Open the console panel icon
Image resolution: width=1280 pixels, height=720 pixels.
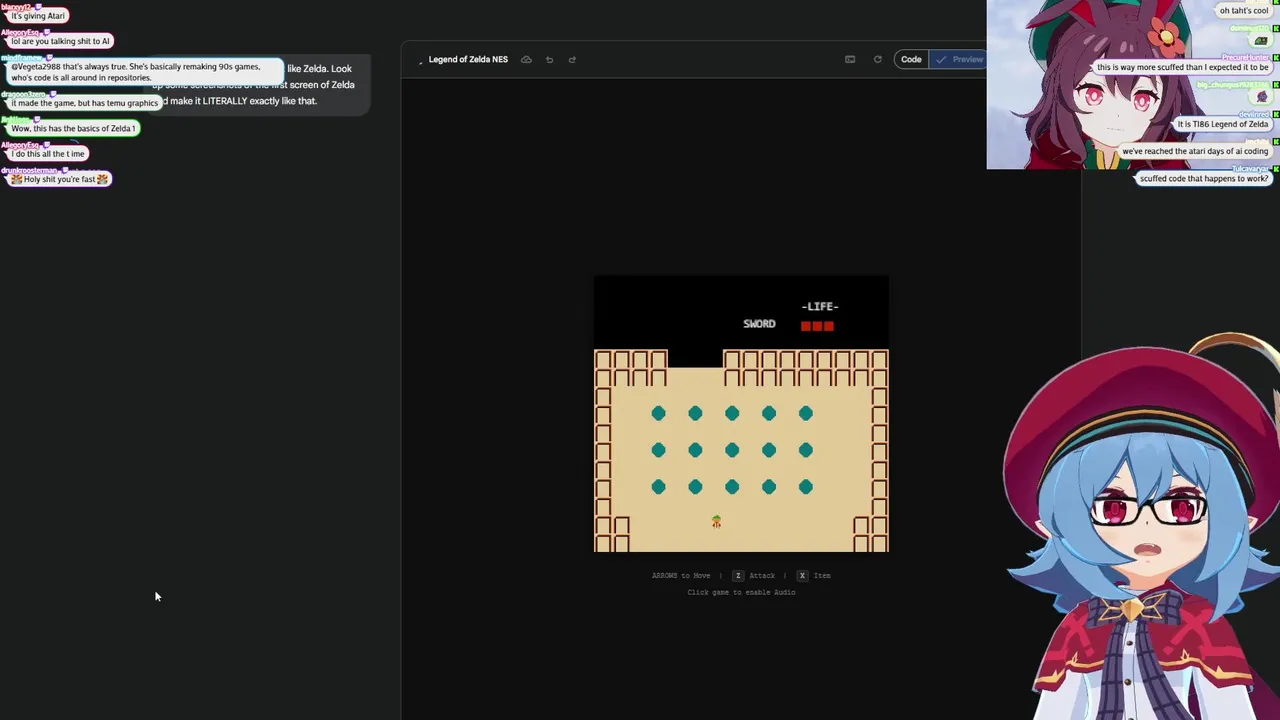pyautogui.click(x=850, y=59)
